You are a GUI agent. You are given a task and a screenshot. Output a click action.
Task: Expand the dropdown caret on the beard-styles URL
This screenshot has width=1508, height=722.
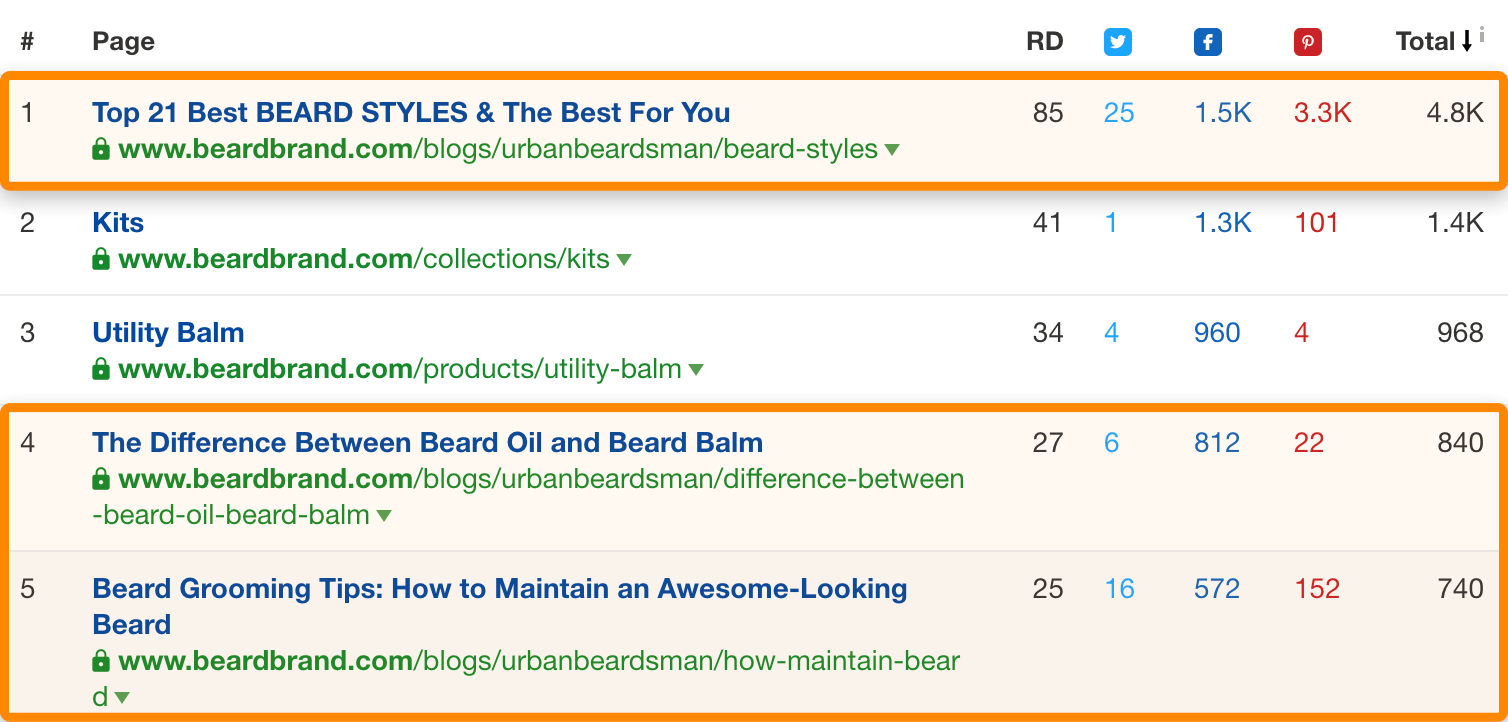(x=891, y=149)
